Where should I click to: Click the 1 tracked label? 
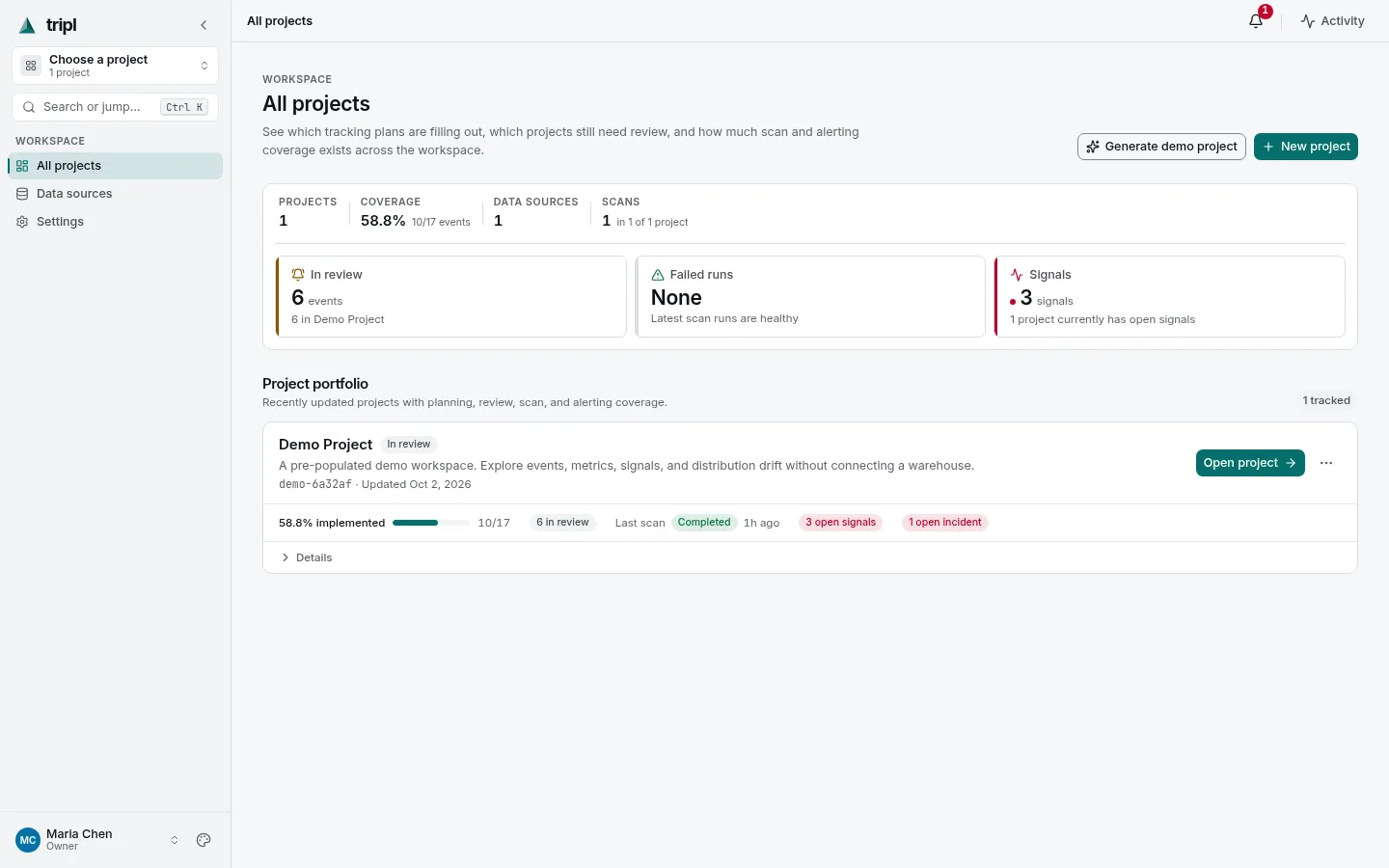click(x=1326, y=400)
